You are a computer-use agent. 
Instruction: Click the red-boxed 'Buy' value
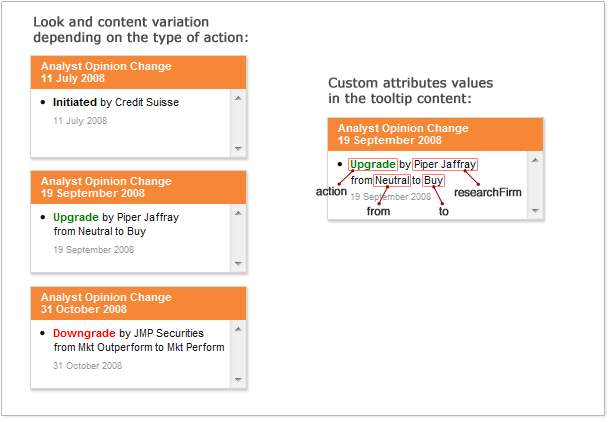pos(433,180)
